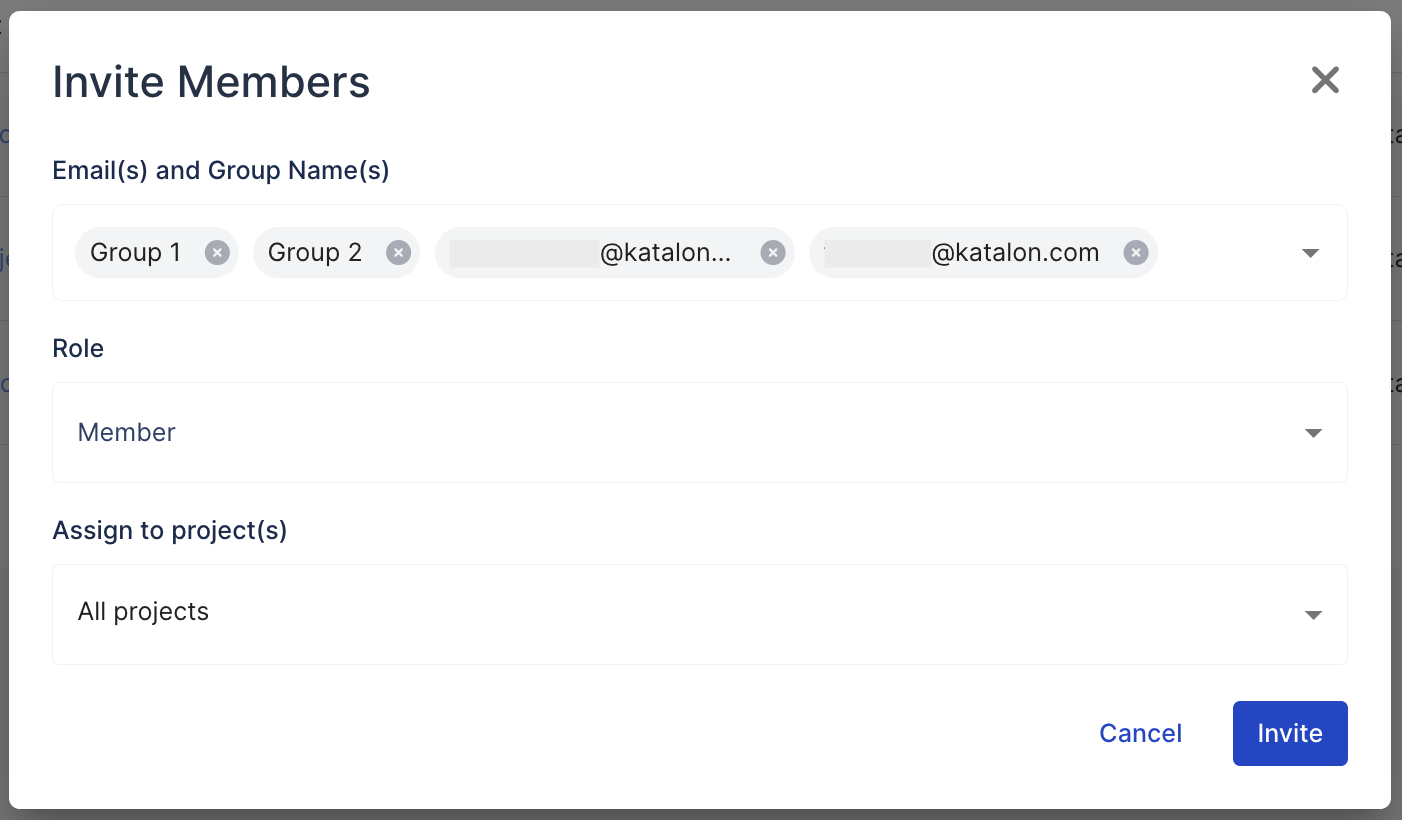Select the Group 2 chip label
The image size is (1402, 820).
pyautogui.click(x=315, y=253)
